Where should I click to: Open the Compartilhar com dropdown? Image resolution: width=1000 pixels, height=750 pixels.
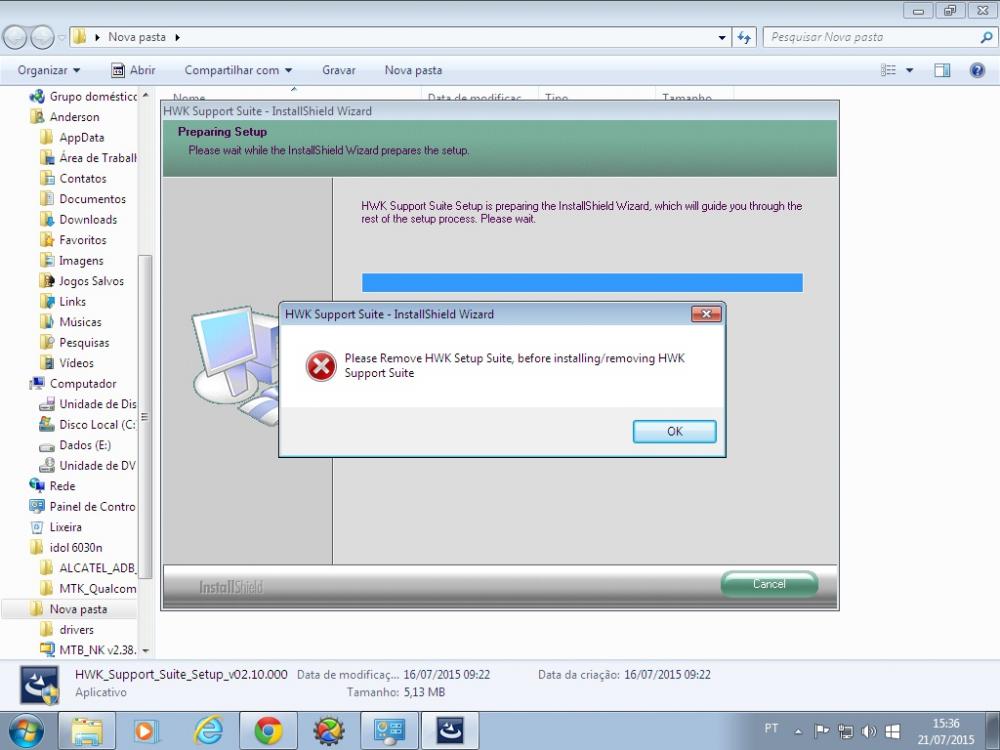coord(238,70)
